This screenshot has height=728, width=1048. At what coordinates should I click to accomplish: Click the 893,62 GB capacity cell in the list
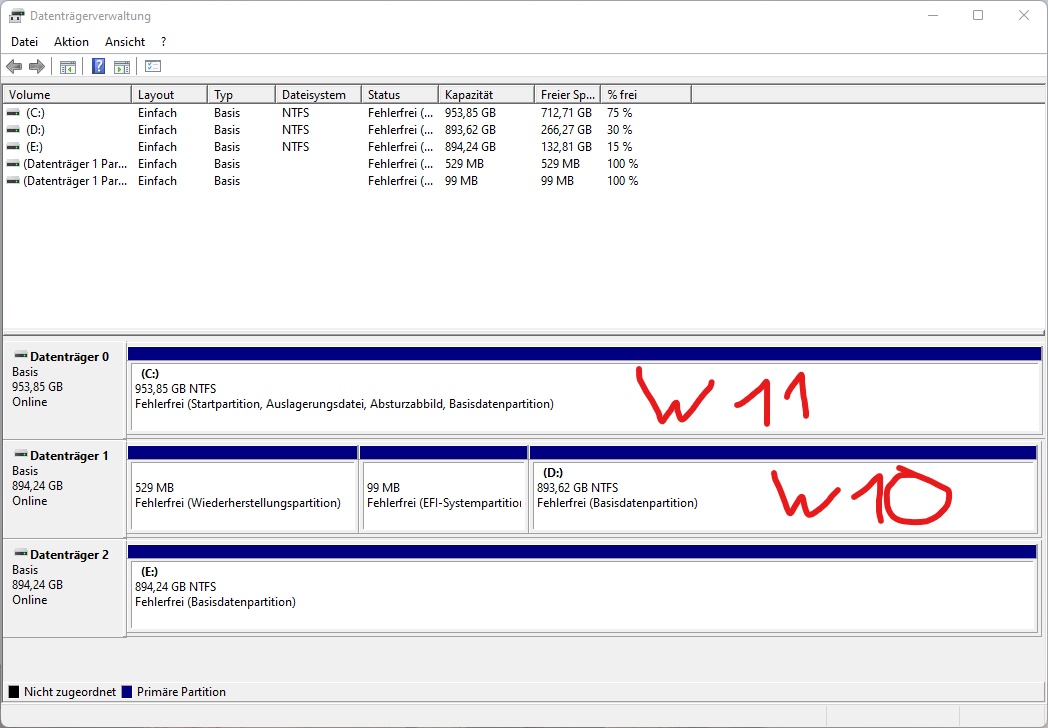tap(471, 130)
